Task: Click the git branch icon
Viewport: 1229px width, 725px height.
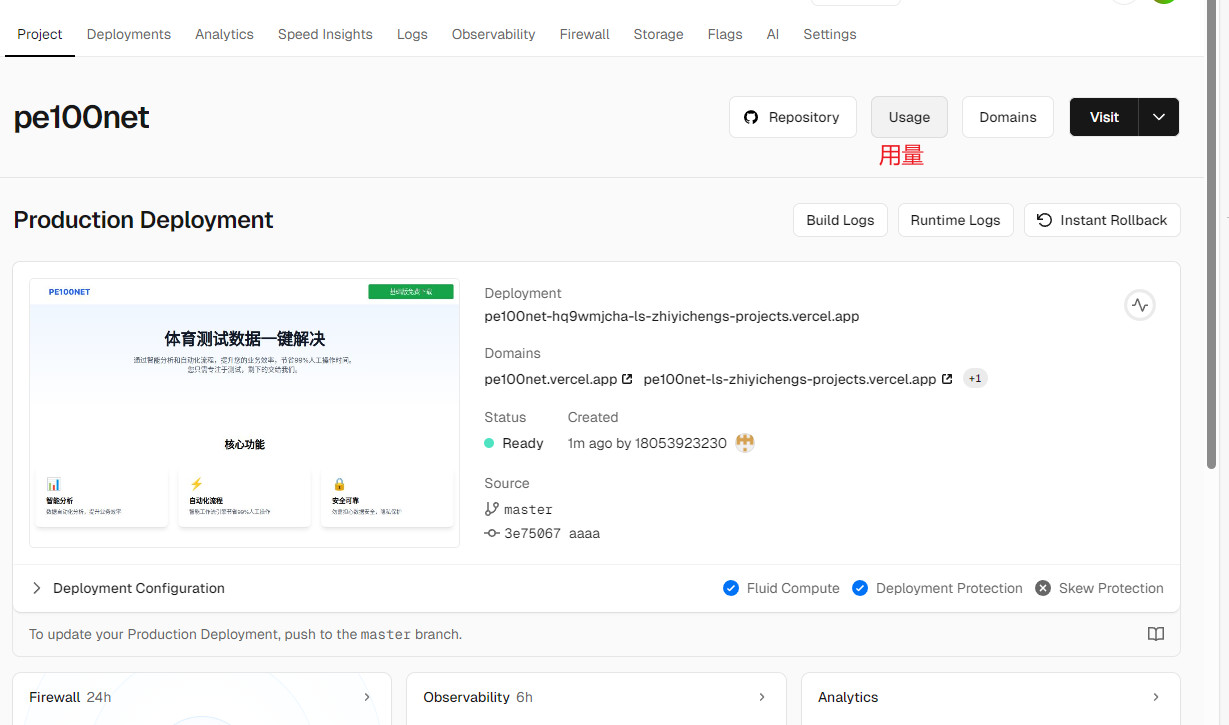Action: (491, 509)
